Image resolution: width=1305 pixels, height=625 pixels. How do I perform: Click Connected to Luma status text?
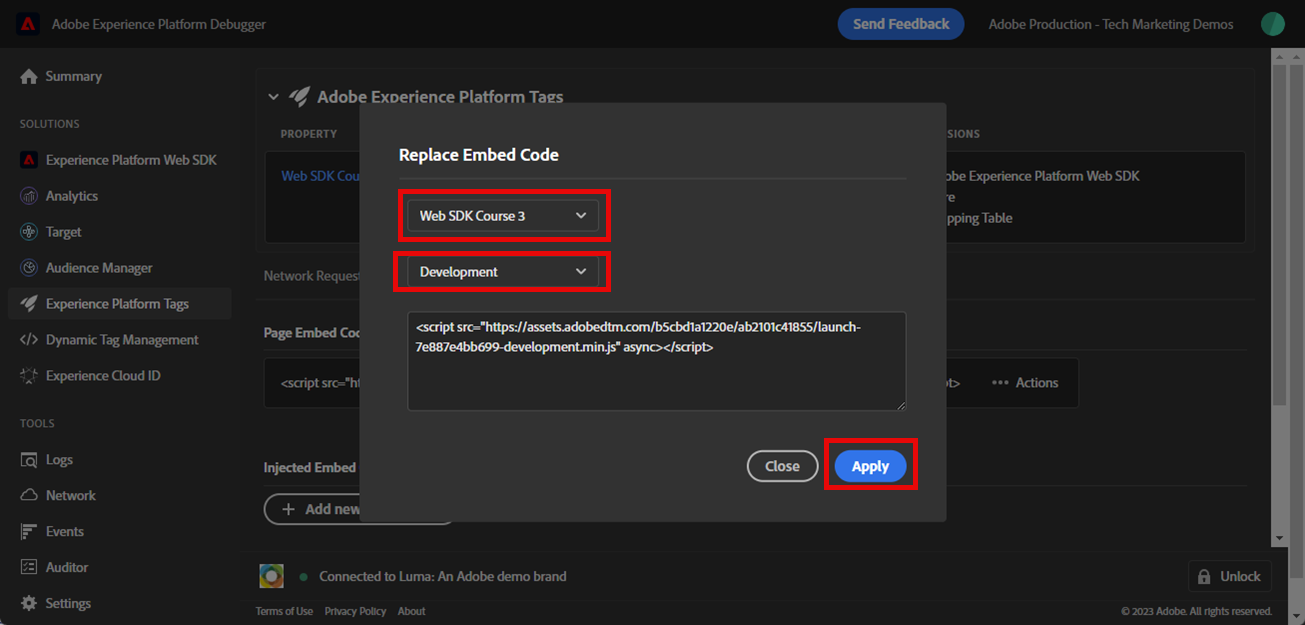point(442,577)
